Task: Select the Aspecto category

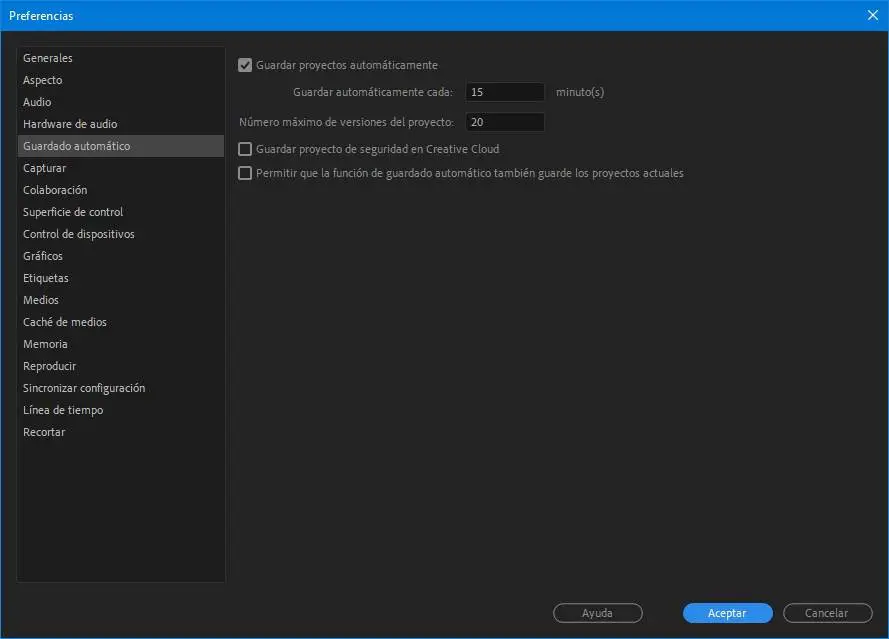Action: 121,80
